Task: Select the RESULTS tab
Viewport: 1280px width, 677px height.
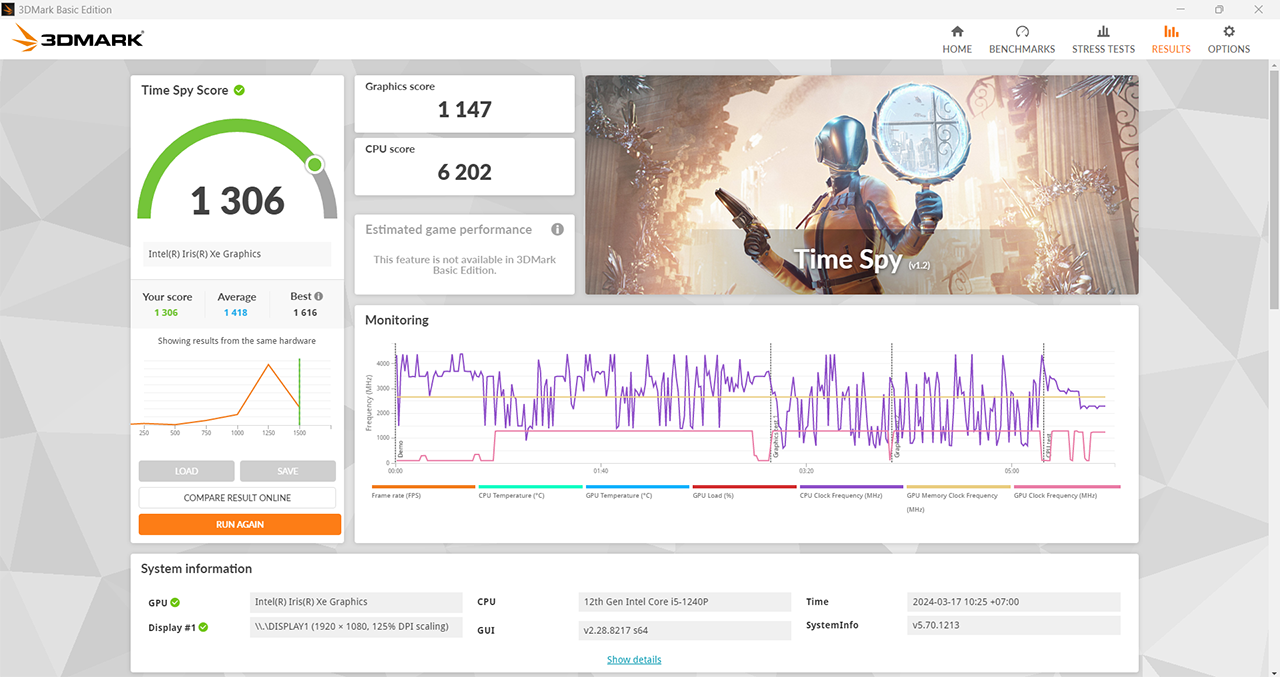Action: 1171,40
